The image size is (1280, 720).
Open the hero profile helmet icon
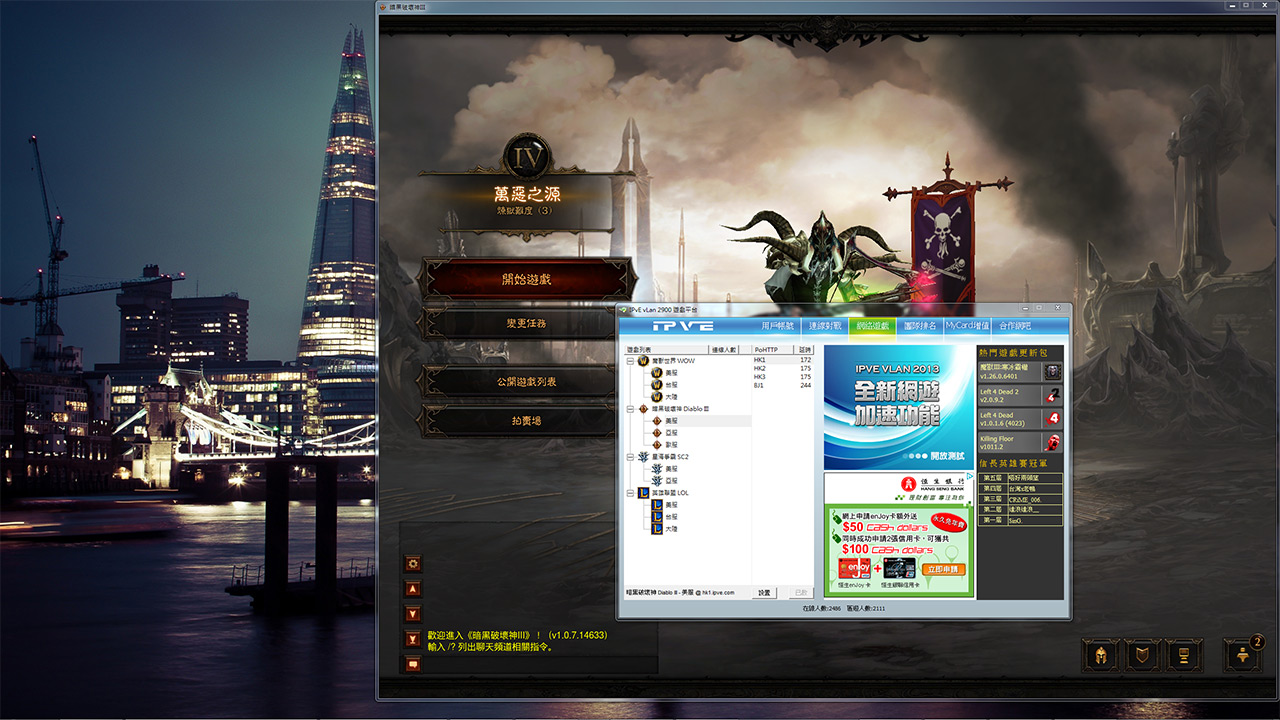(x=1100, y=655)
